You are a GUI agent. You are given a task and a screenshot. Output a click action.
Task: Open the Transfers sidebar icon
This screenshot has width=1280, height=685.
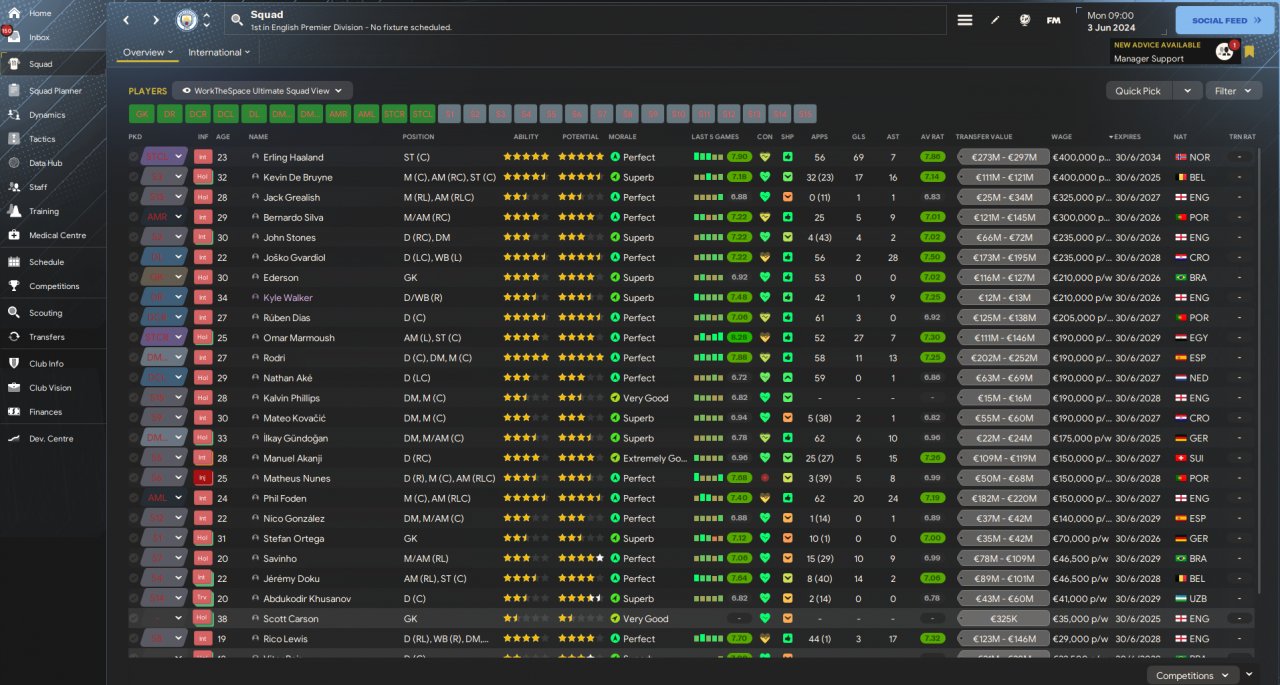15,337
